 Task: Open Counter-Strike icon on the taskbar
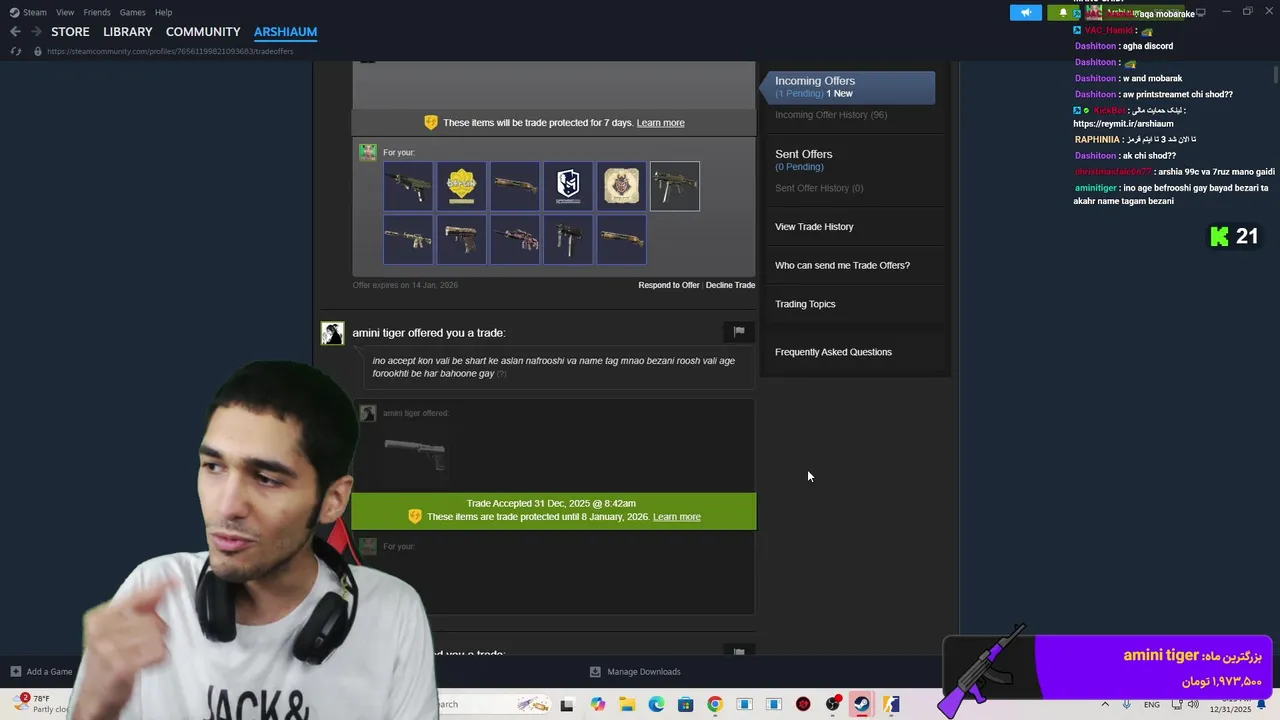click(x=891, y=704)
